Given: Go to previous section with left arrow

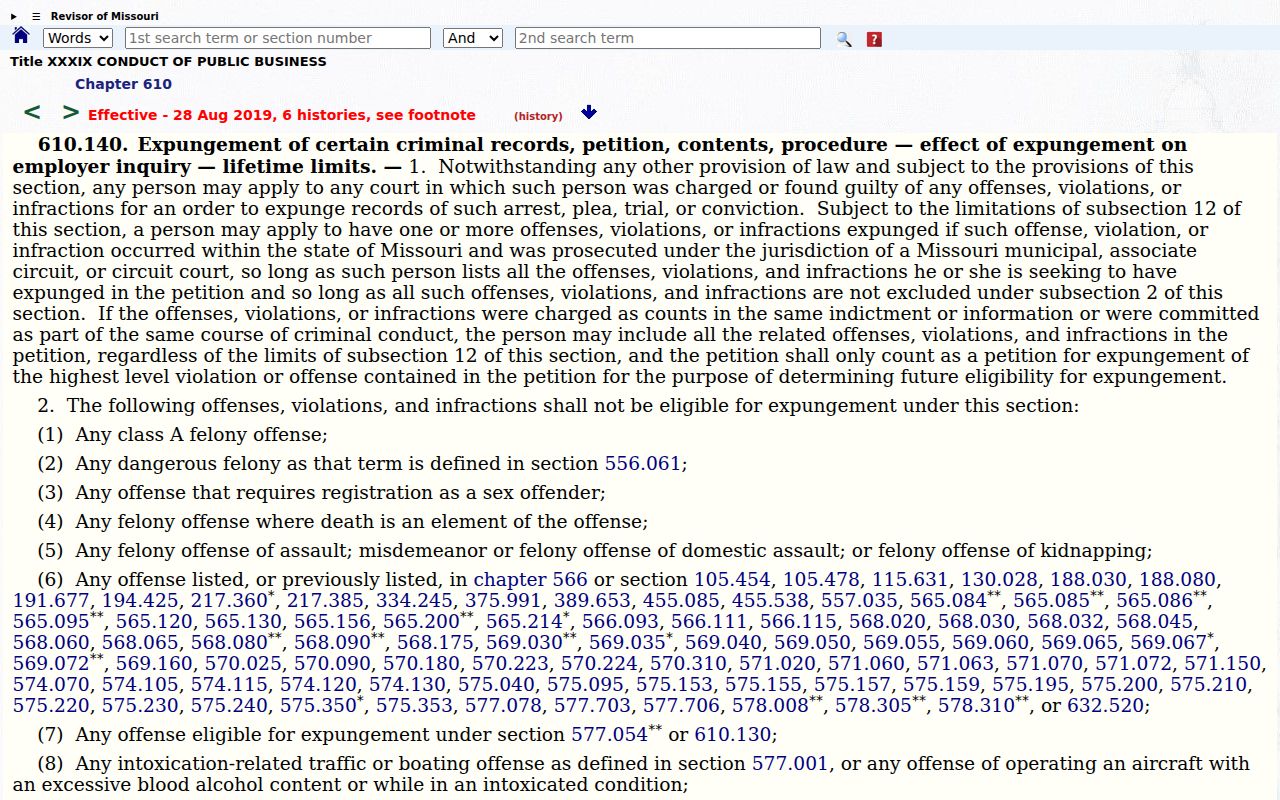Looking at the screenshot, I should click(x=32, y=113).
